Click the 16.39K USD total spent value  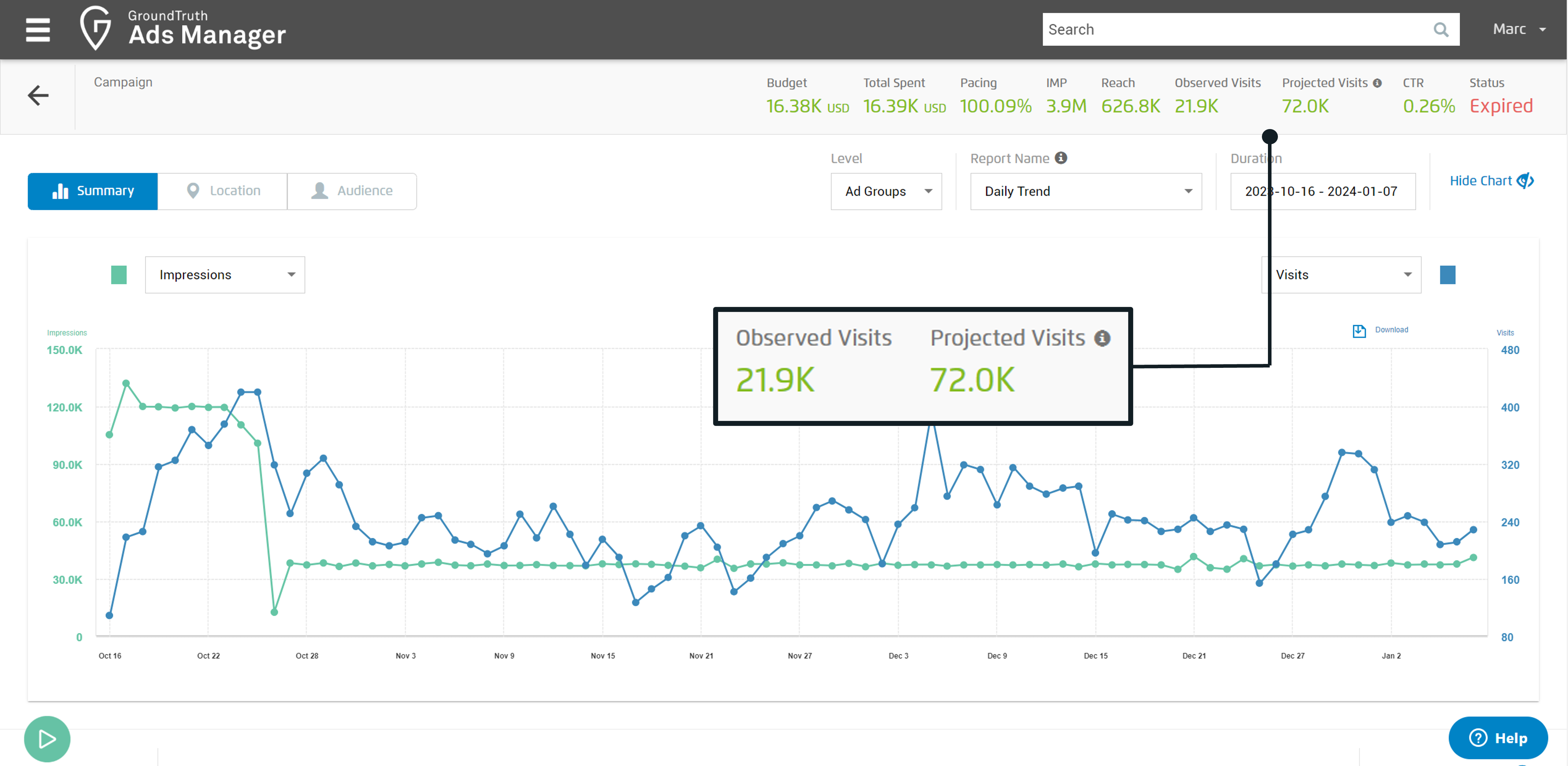point(904,106)
